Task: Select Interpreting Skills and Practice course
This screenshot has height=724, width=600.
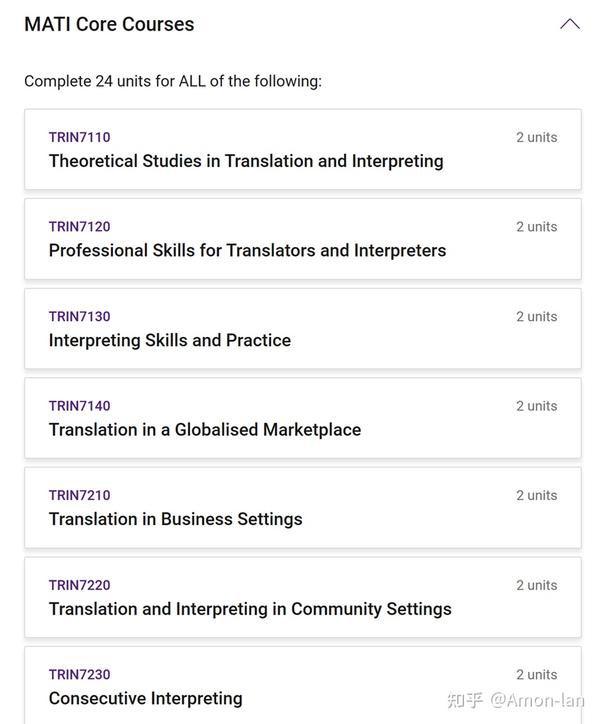Action: 170,340
